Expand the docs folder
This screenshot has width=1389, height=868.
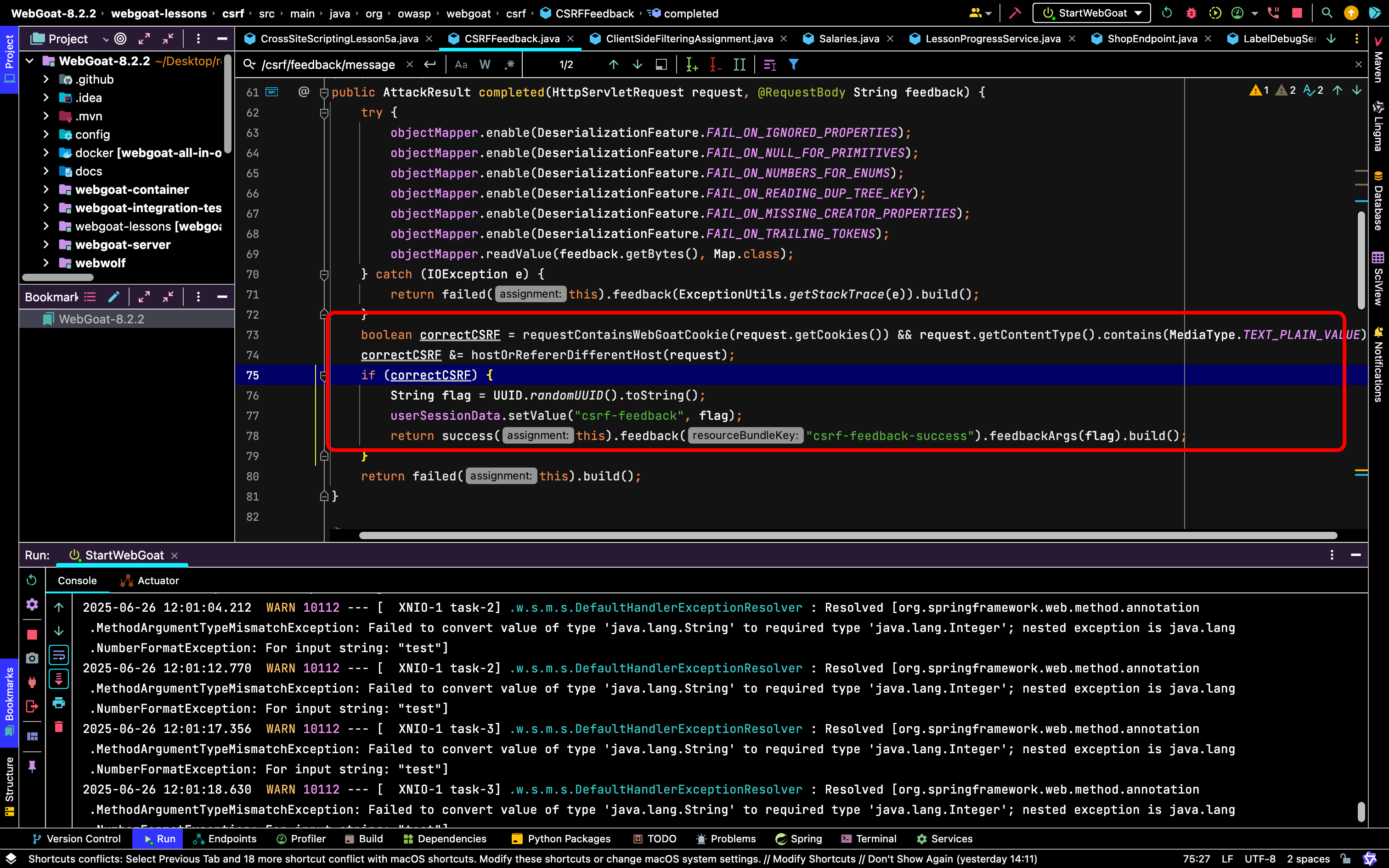click(x=46, y=171)
